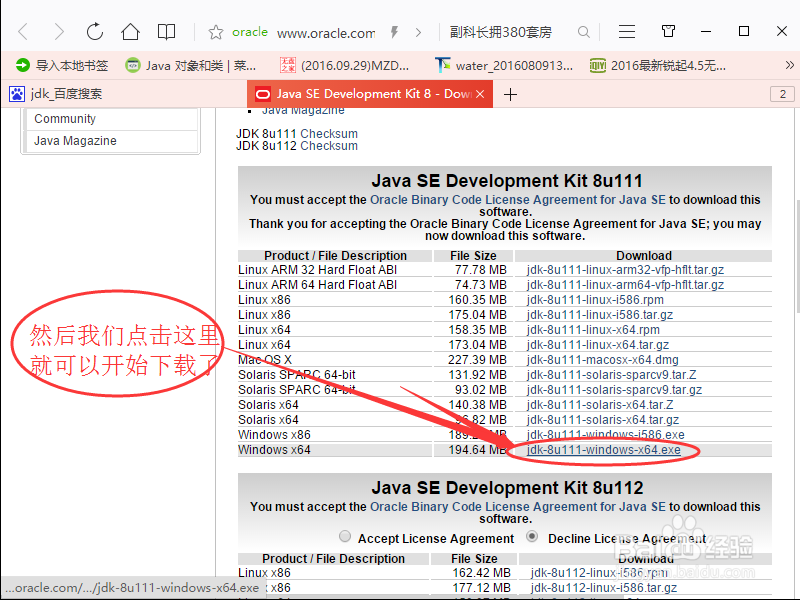Open (2016.09.29)MZD bookmark
This screenshot has height=600, width=800.
344,65
